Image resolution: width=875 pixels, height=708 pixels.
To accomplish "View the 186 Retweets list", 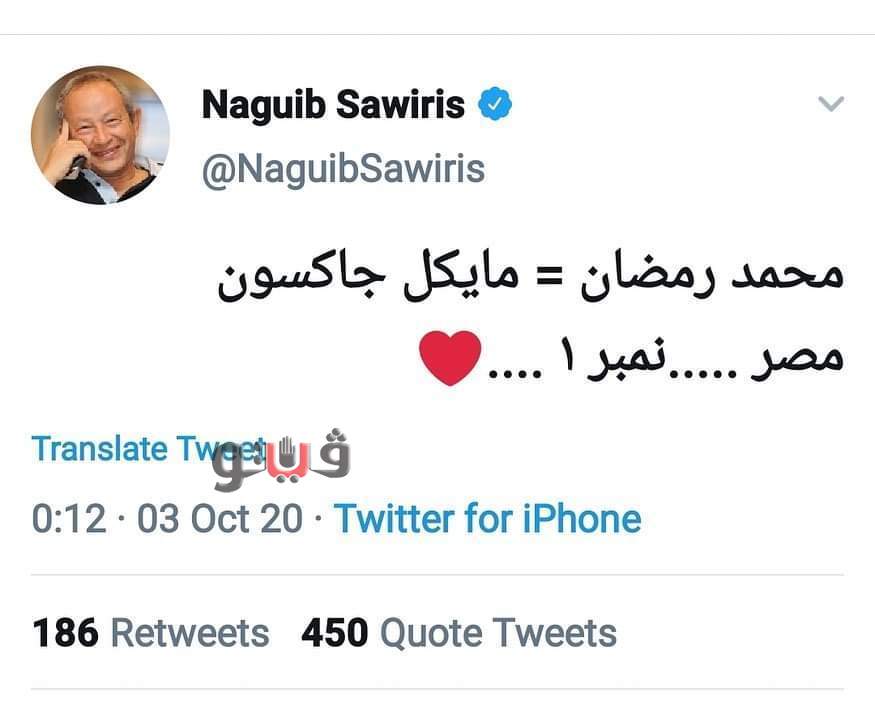I will click(x=151, y=633).
